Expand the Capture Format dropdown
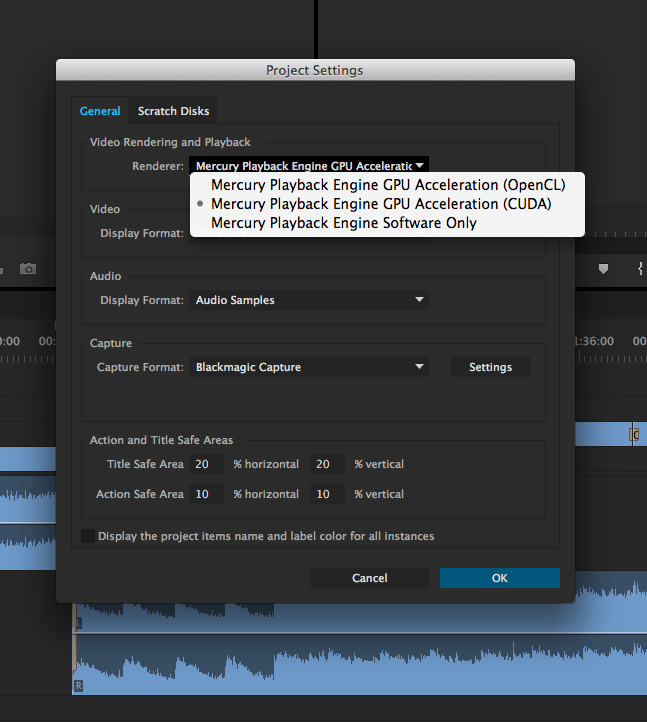 point(308,367)
